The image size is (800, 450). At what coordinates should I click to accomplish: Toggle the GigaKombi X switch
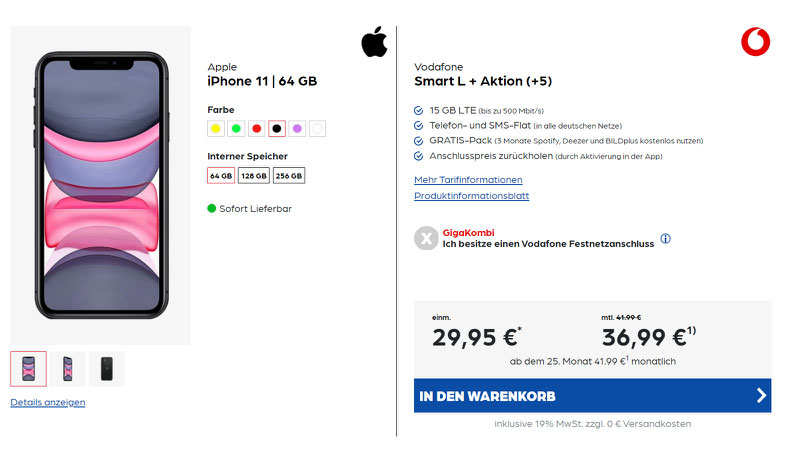tap(426, 238)
